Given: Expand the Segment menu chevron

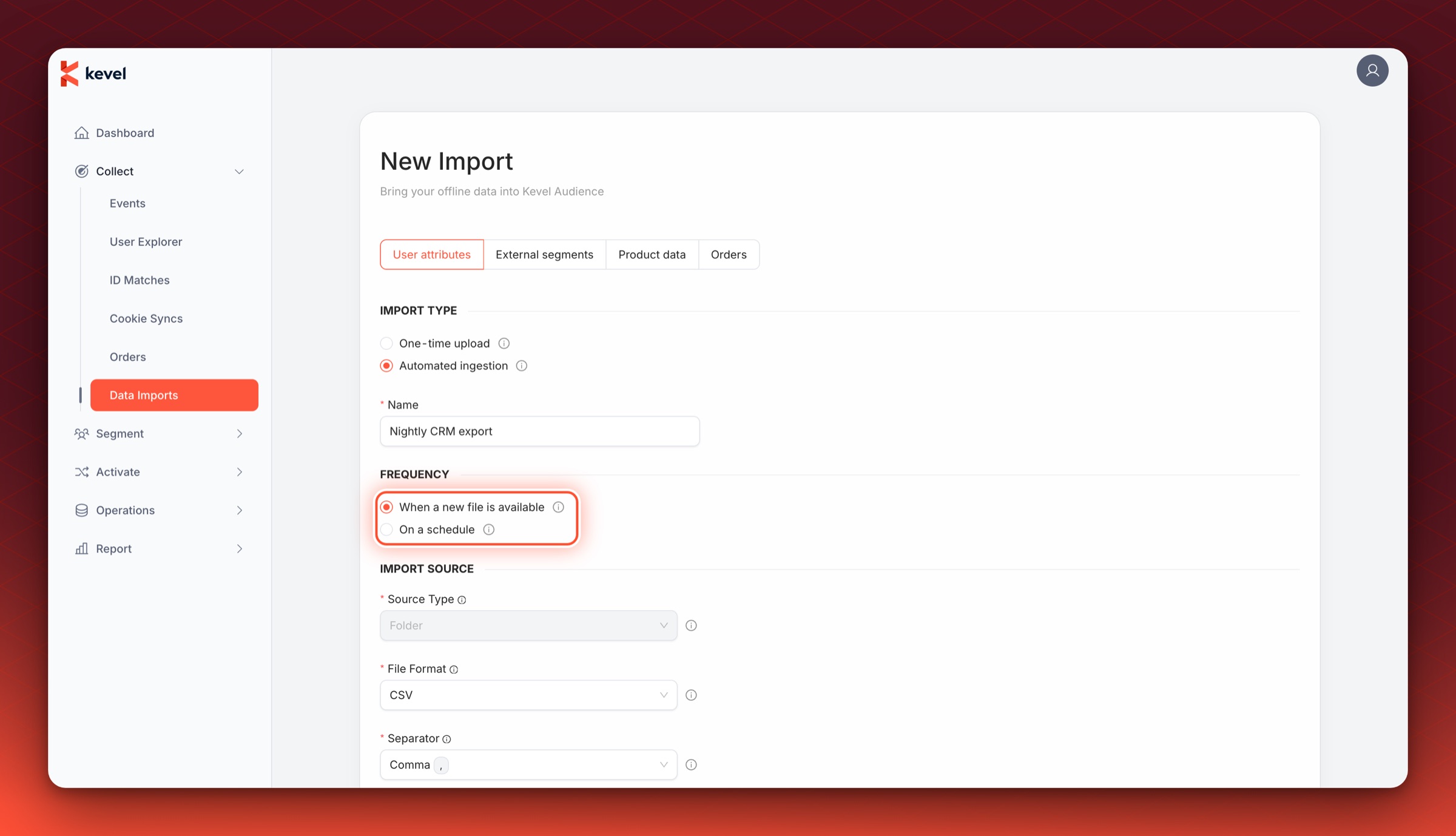Looking at the screenshot, I should (x=239, y=434).
